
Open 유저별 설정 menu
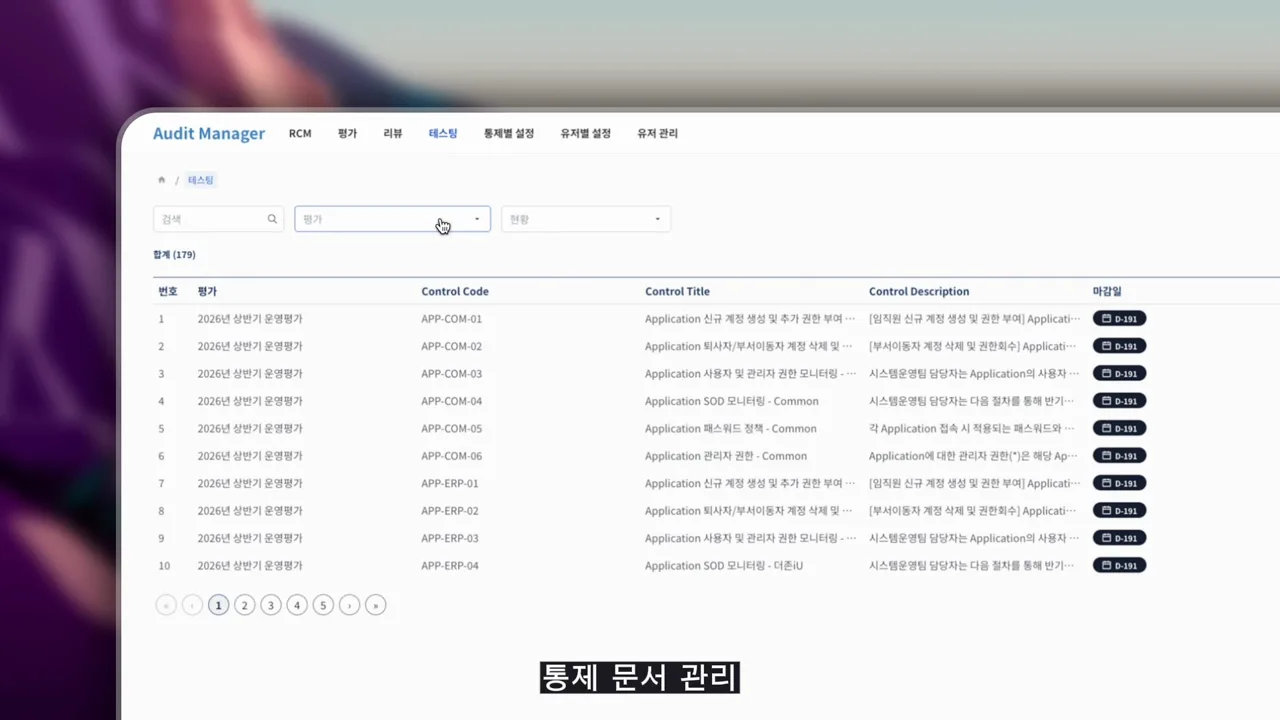click(x=586, y=133)
